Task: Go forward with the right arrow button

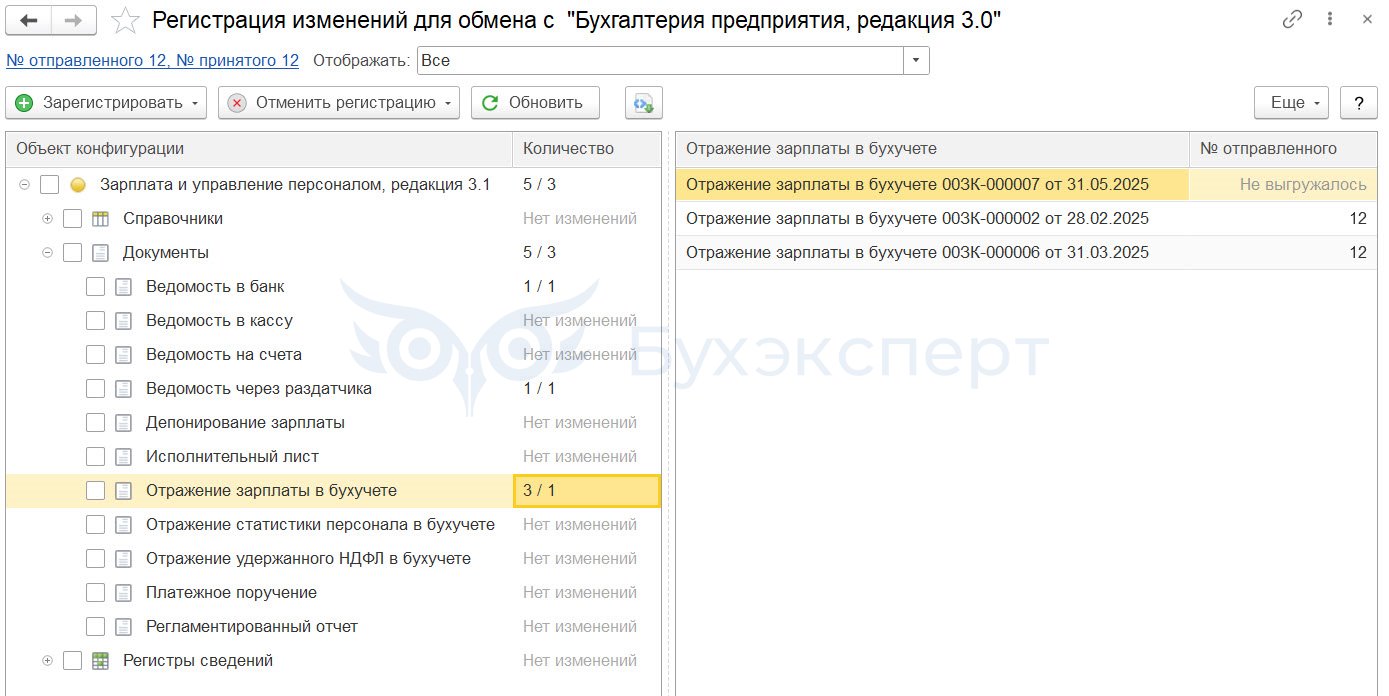Action: [x=75, y=20]
